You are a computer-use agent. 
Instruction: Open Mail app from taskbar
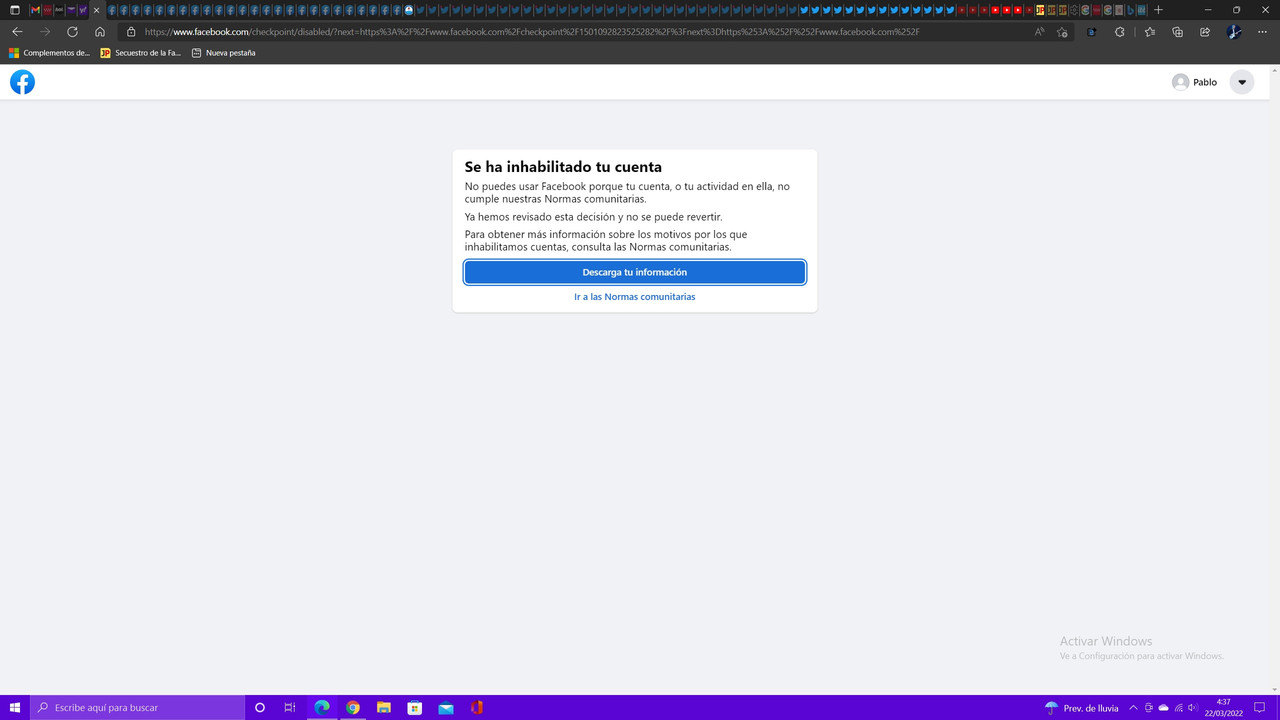(x=446, y=708)
